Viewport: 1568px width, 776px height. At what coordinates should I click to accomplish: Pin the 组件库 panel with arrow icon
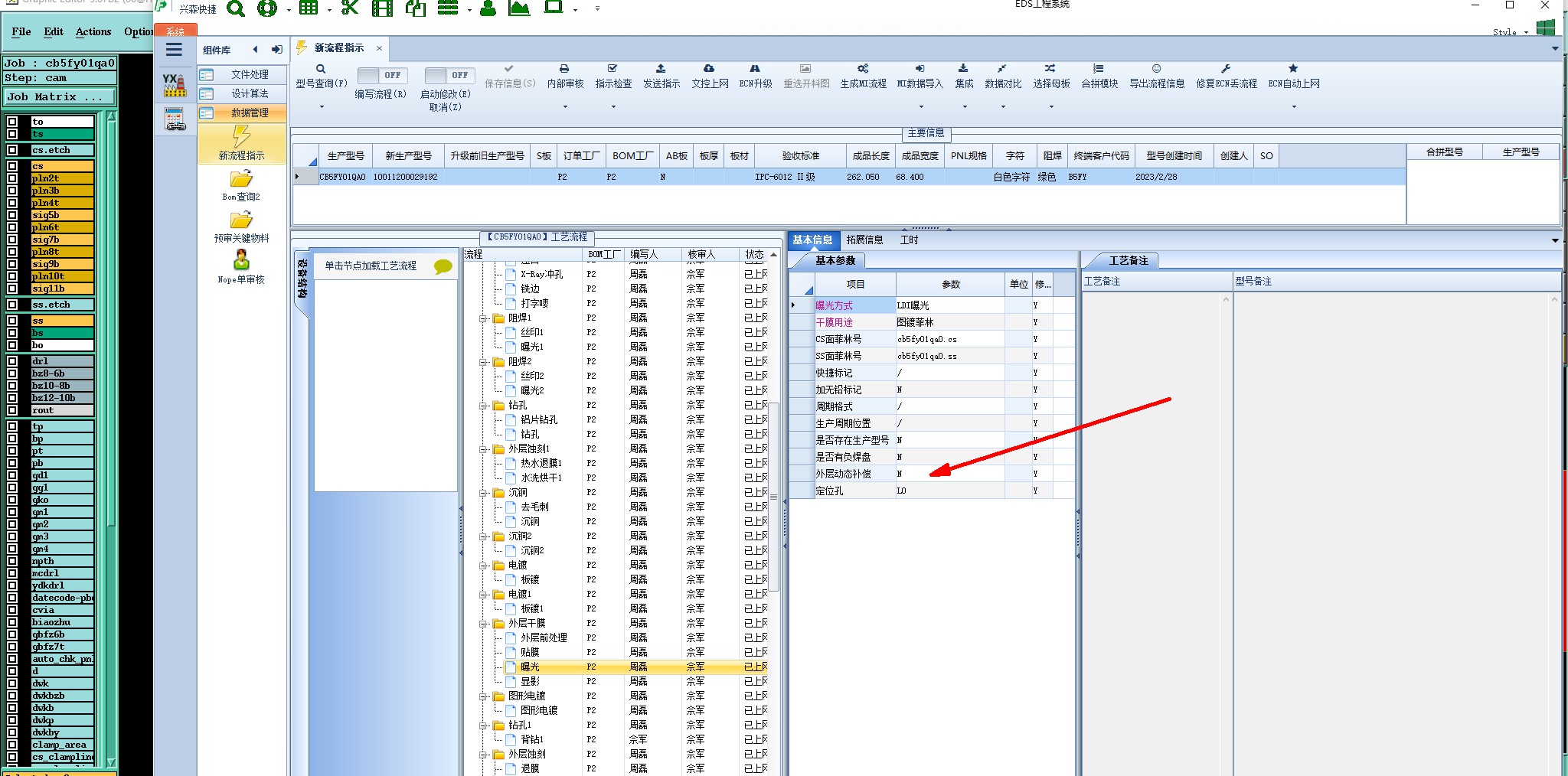click(277, 50)
